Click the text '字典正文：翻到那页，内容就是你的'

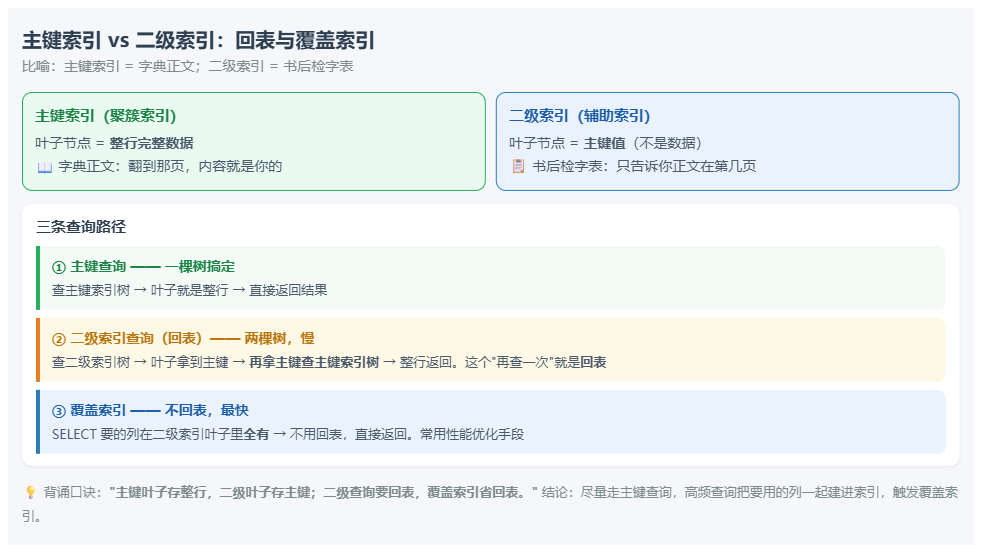click(x=170, y=167)
